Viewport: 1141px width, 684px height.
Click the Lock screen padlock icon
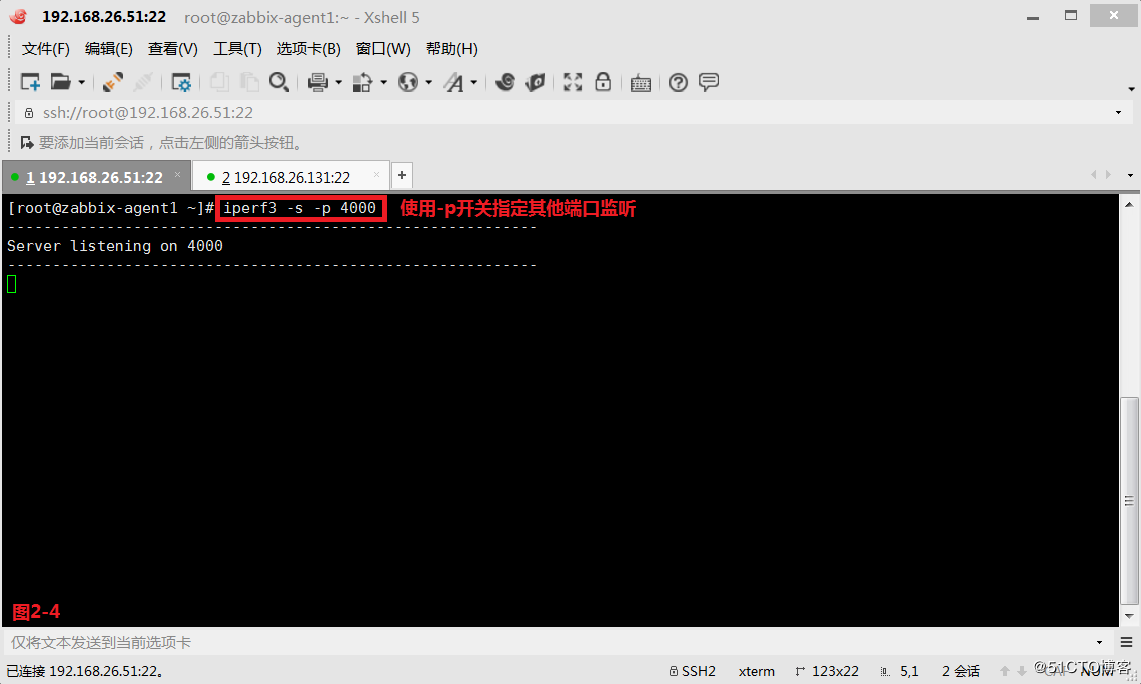coord(603,81)
